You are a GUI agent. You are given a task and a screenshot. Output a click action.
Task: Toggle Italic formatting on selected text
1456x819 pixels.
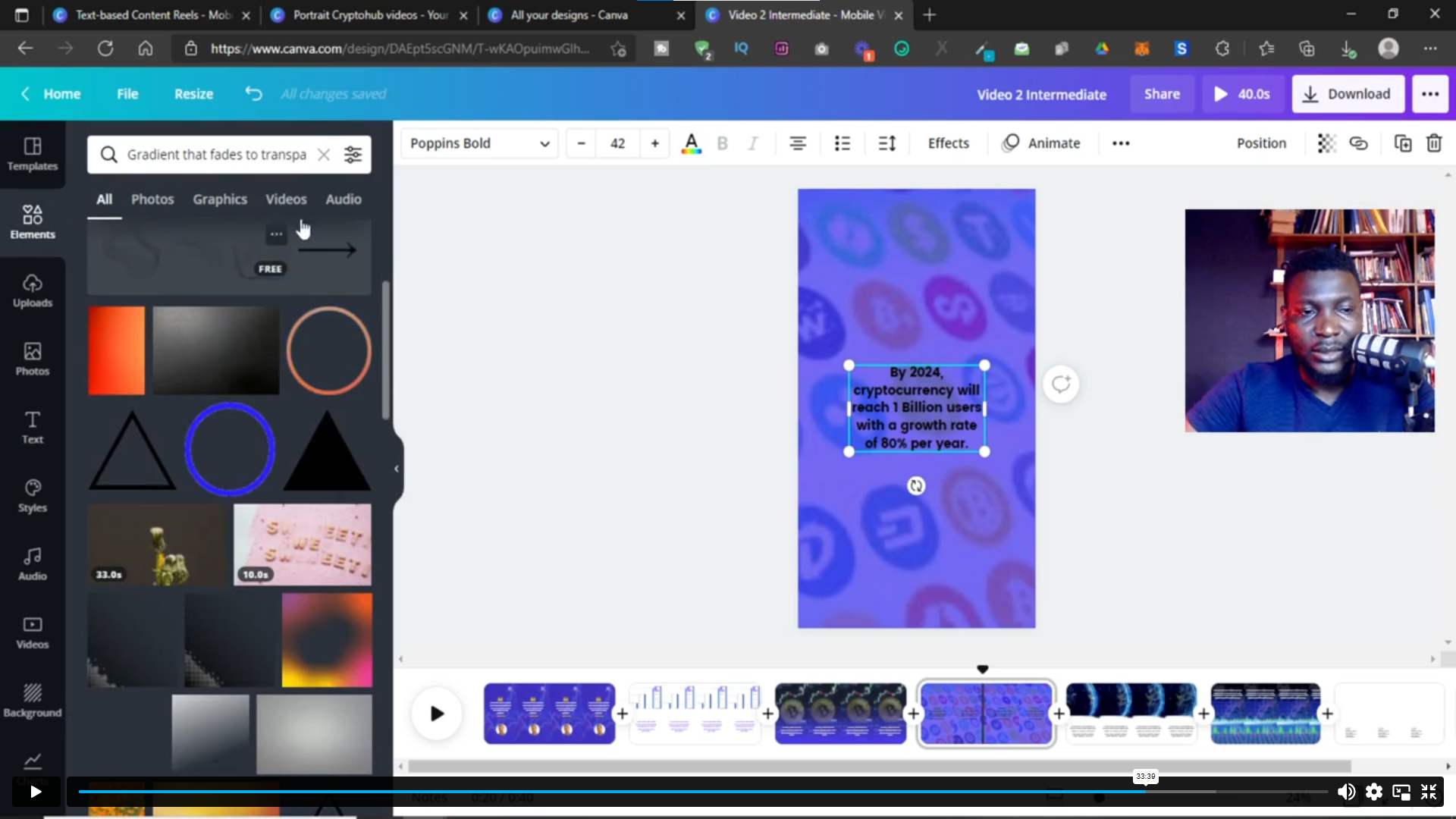click(754, 143)
